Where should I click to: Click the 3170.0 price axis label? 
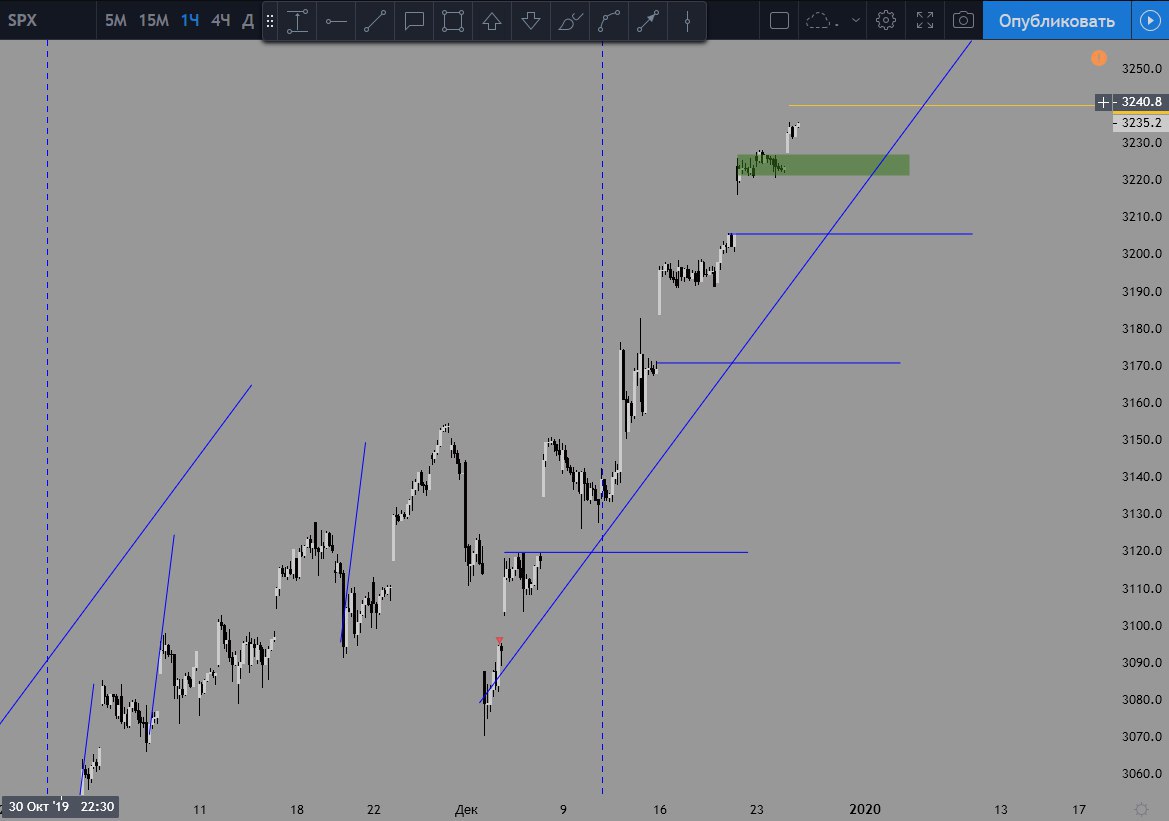1141,365
